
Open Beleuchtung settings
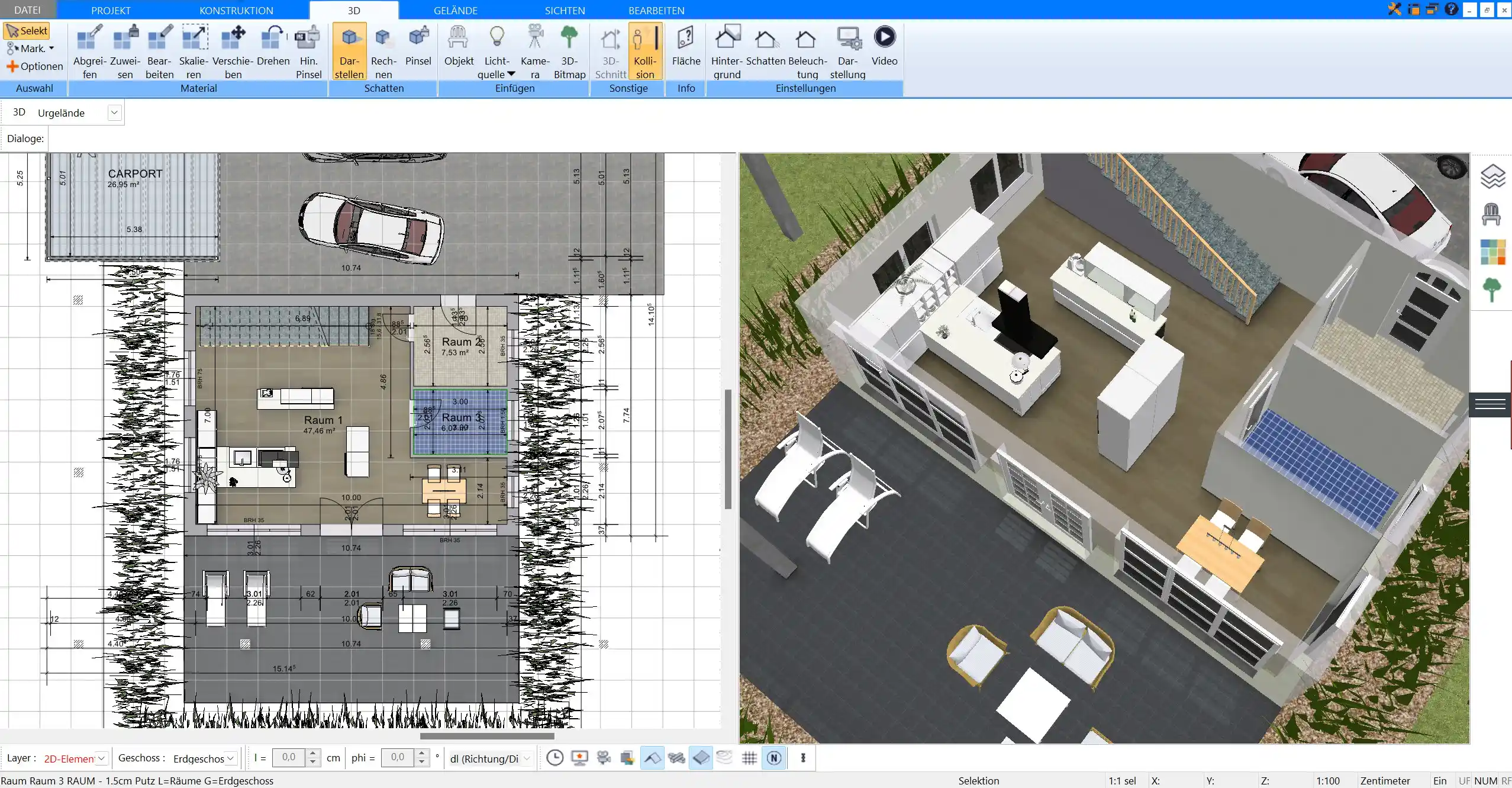[x=807, y=52]
